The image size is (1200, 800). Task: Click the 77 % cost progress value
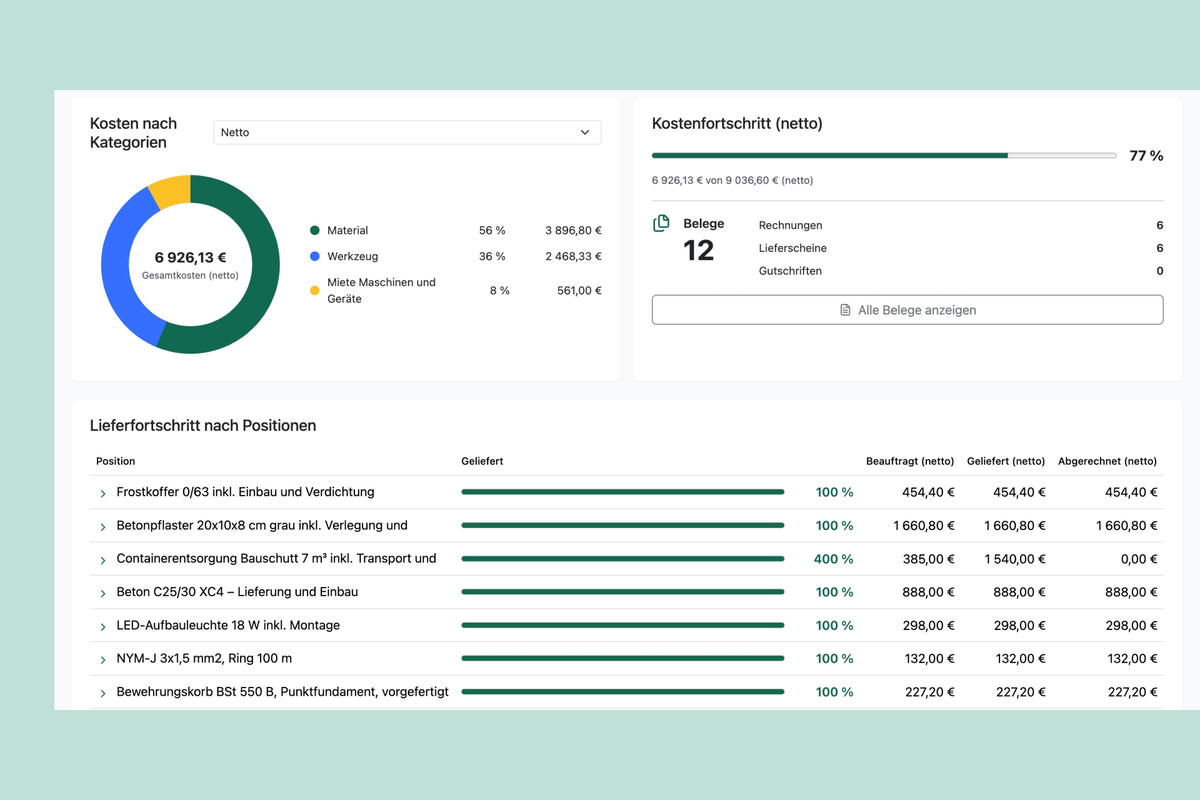pos(1146,156)
